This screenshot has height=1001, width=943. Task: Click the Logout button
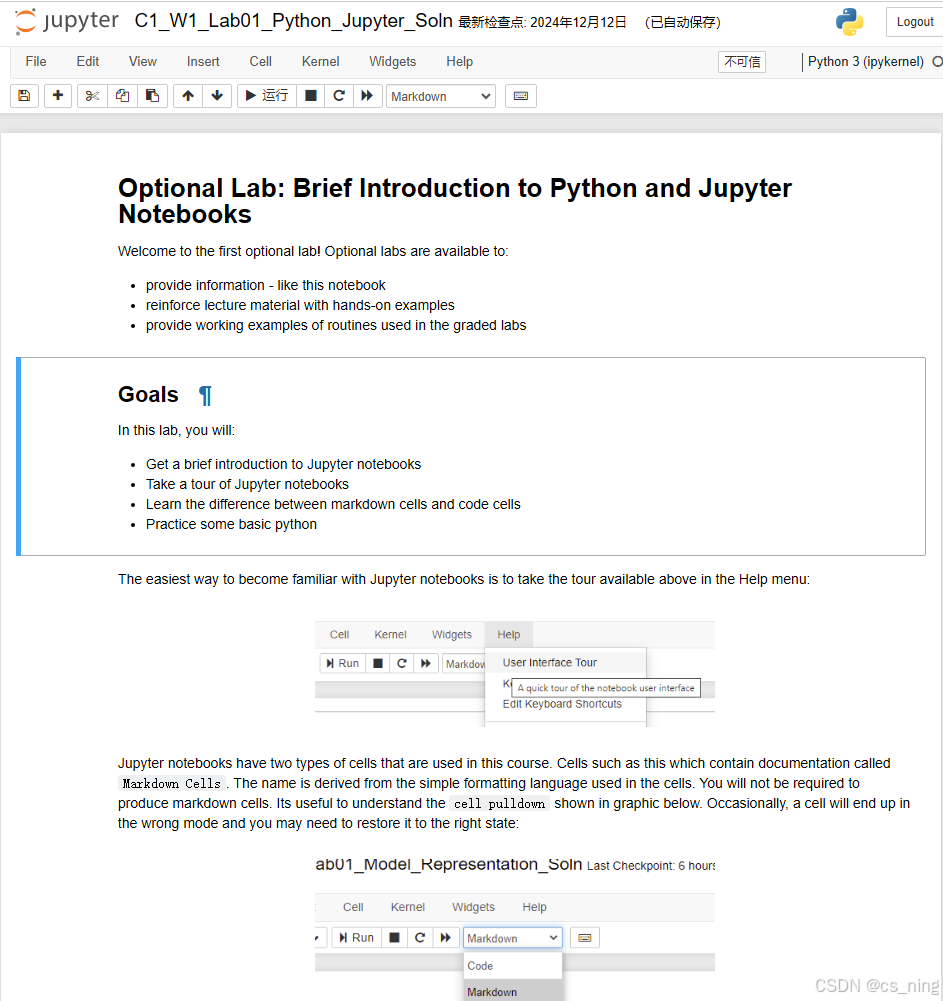click(x=914, y=22)
